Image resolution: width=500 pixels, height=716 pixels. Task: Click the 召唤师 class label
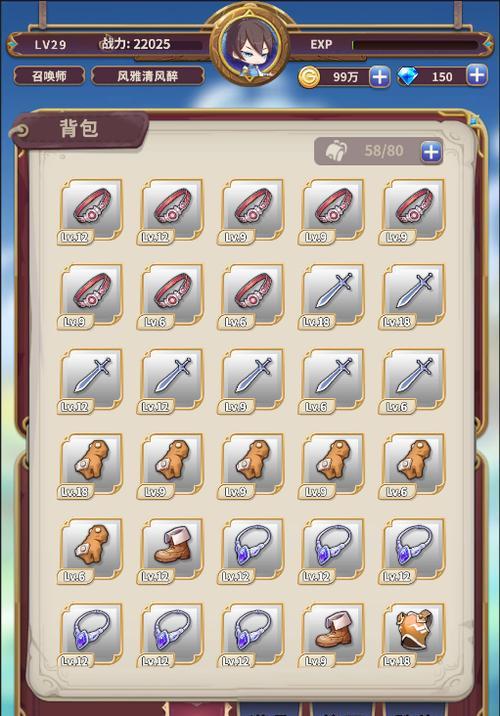[49, 76]
